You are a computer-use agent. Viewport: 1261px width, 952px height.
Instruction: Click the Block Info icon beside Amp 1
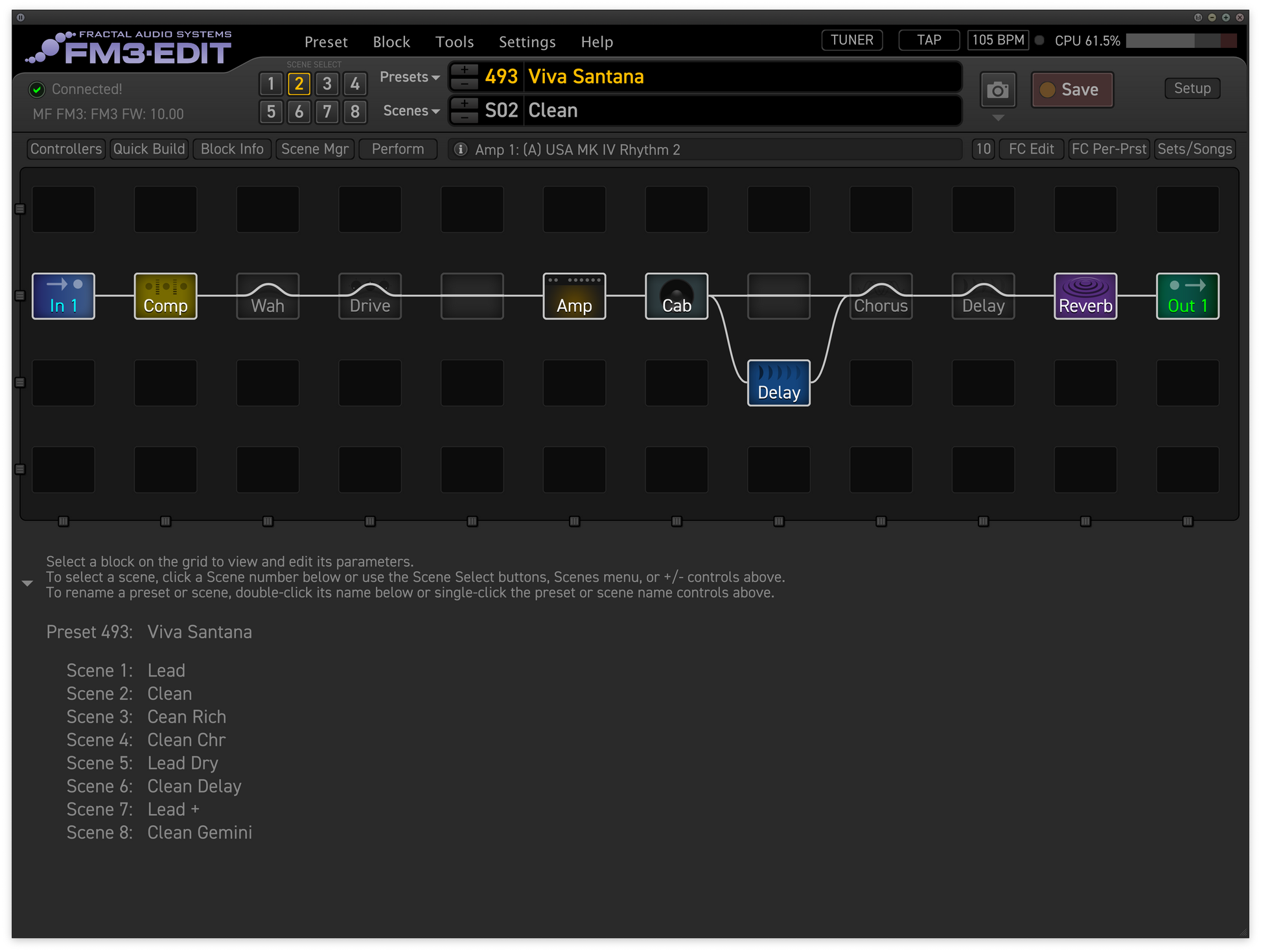click(x=461, y=150)
